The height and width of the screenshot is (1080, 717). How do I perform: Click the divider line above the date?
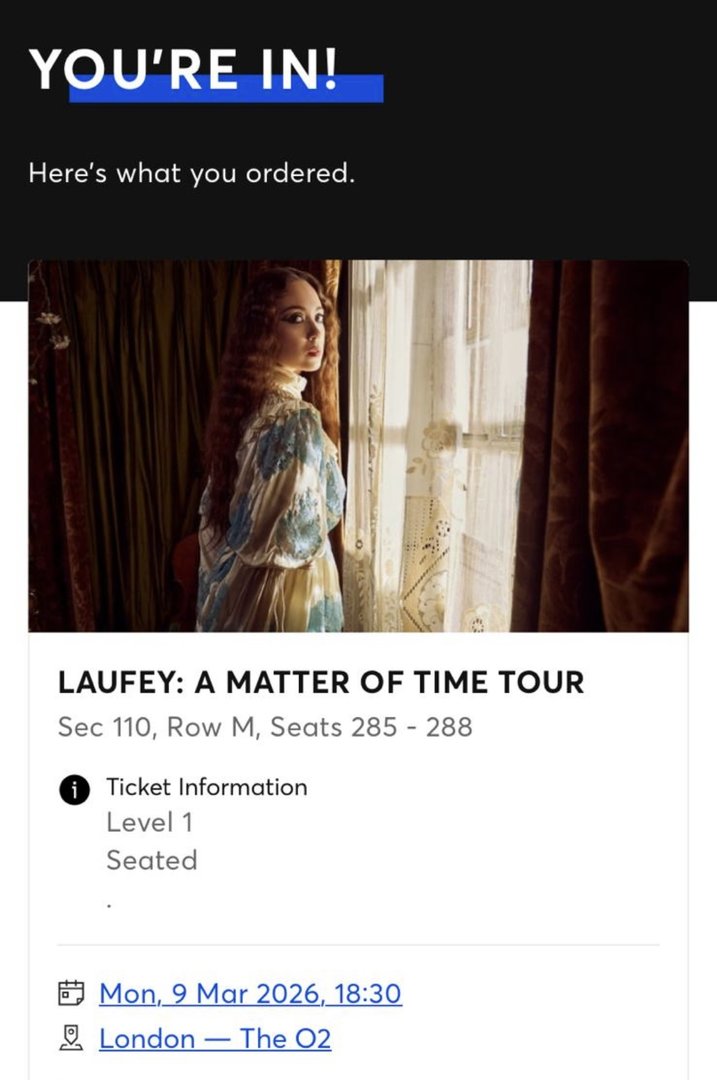pos(358,945)
